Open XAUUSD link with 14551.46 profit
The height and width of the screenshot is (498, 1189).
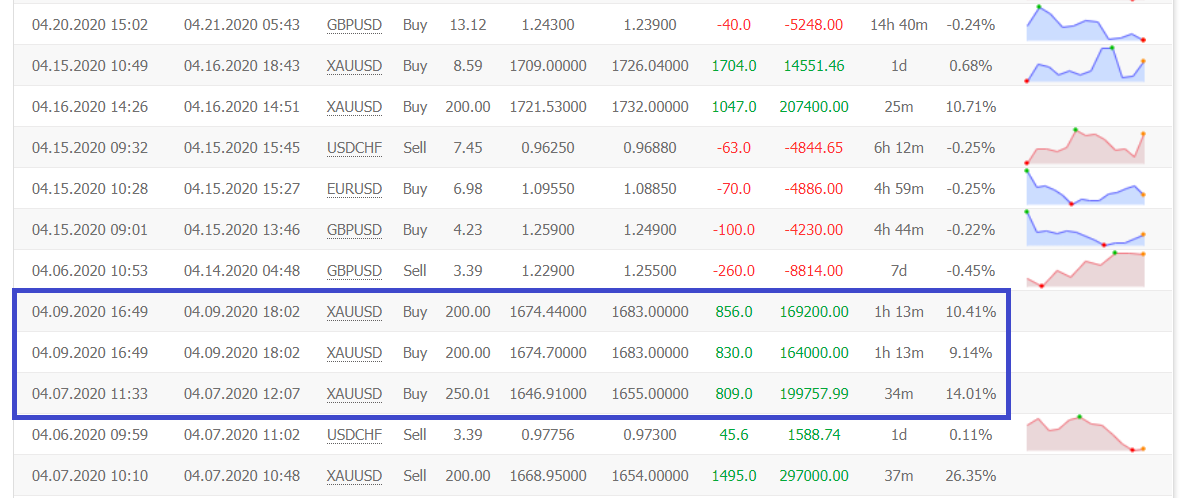(x=354, y=65)
